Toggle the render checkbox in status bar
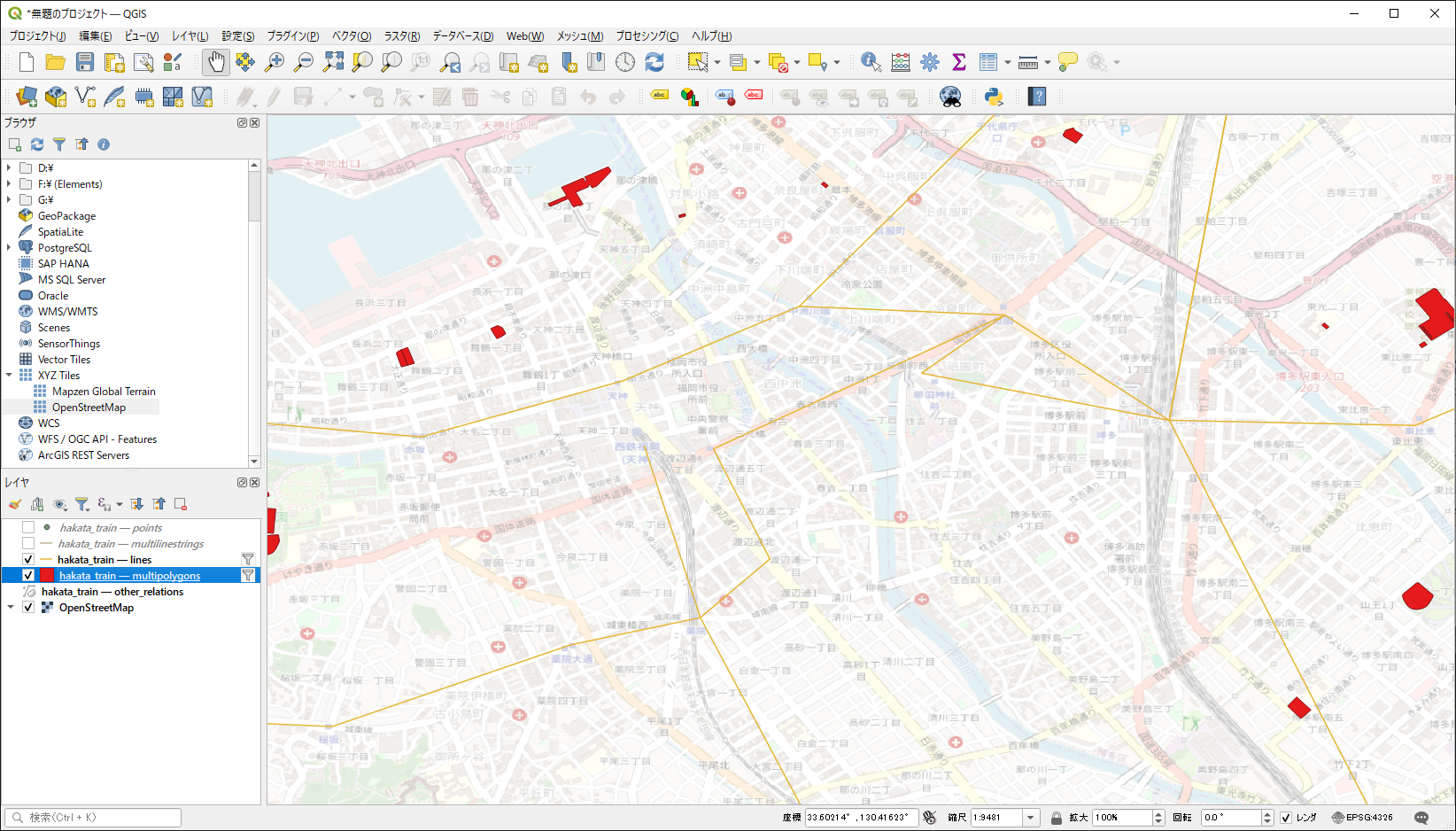 point(1286,818)
